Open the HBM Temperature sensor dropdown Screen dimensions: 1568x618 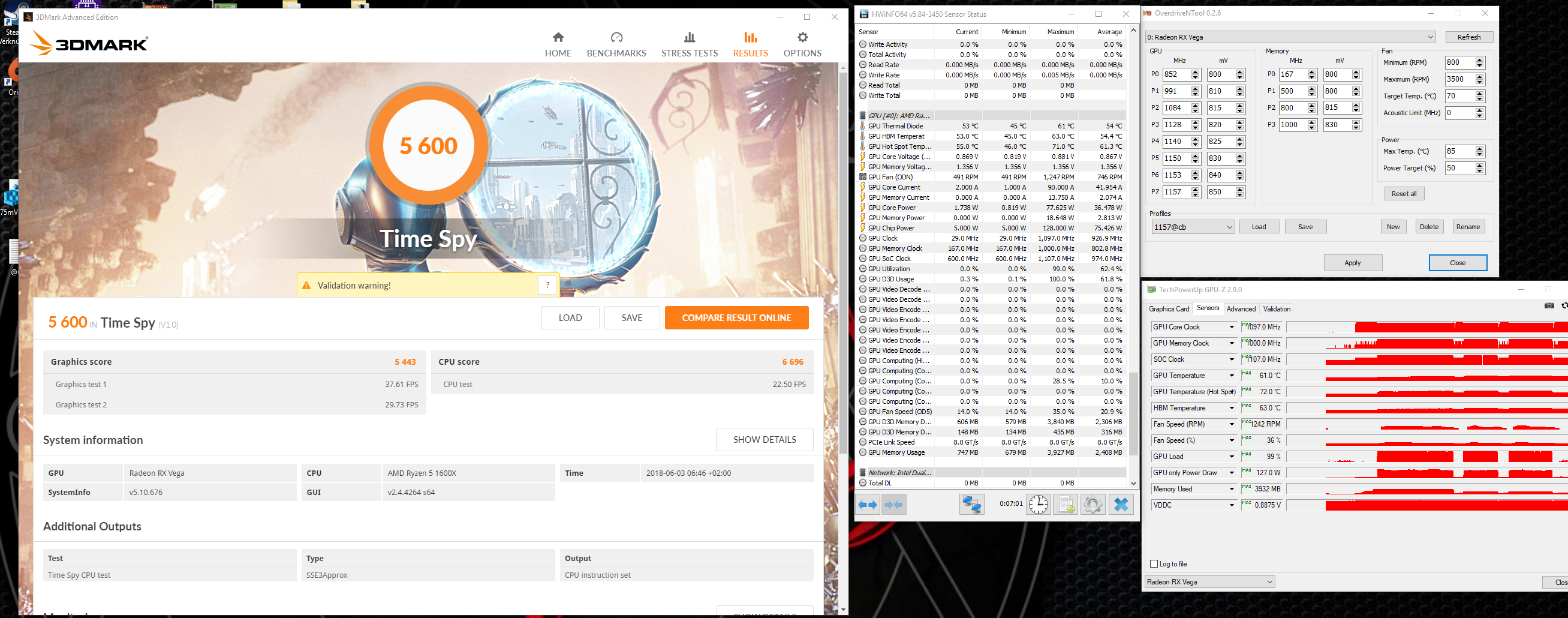(x=1232, y=408)
